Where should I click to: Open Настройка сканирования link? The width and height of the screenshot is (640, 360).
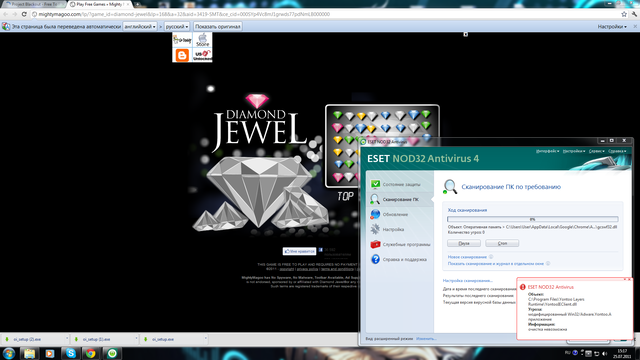pyautogui.click(x=467, y=281)
